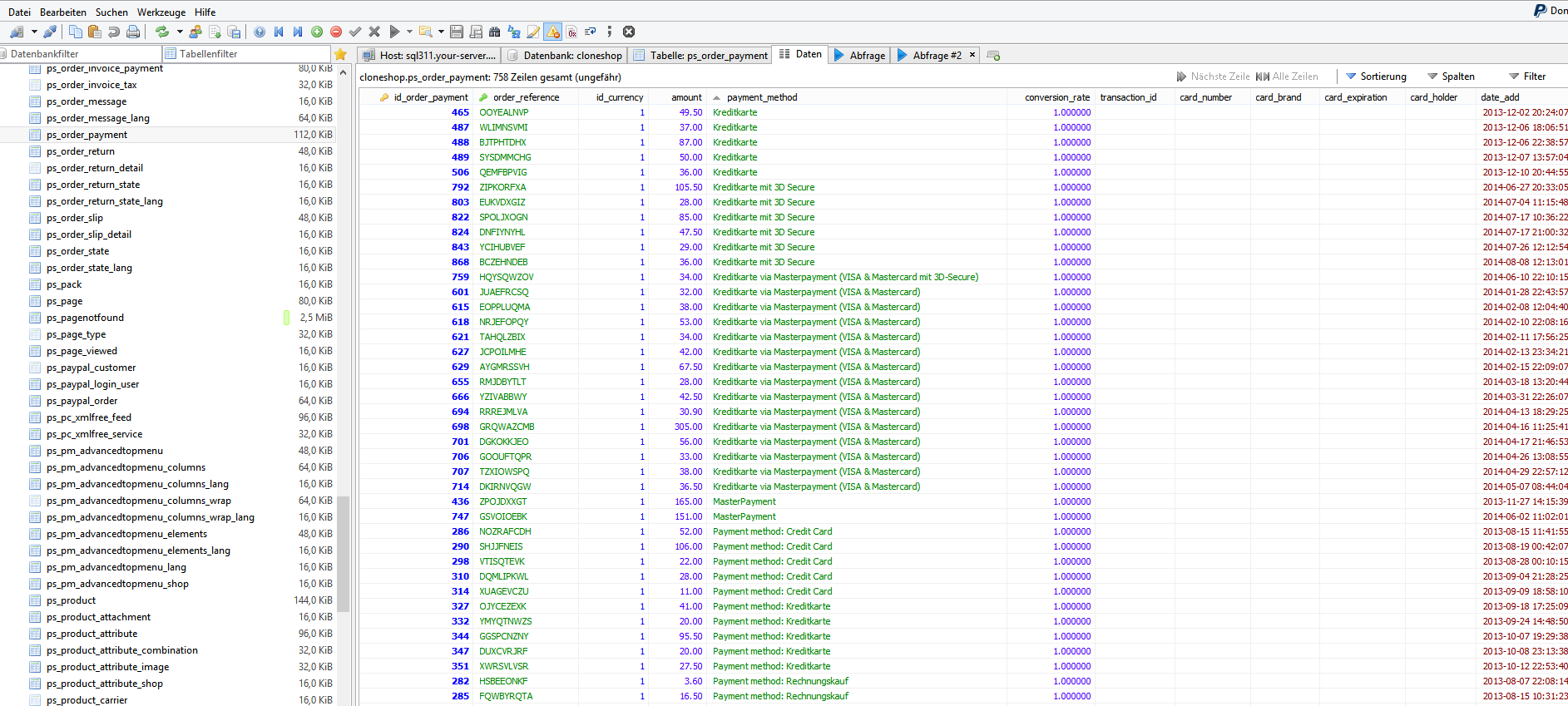Viewport: 1568px width, 706px height.
Task: Click the blue help question mark icon
Action: (260, 32)
